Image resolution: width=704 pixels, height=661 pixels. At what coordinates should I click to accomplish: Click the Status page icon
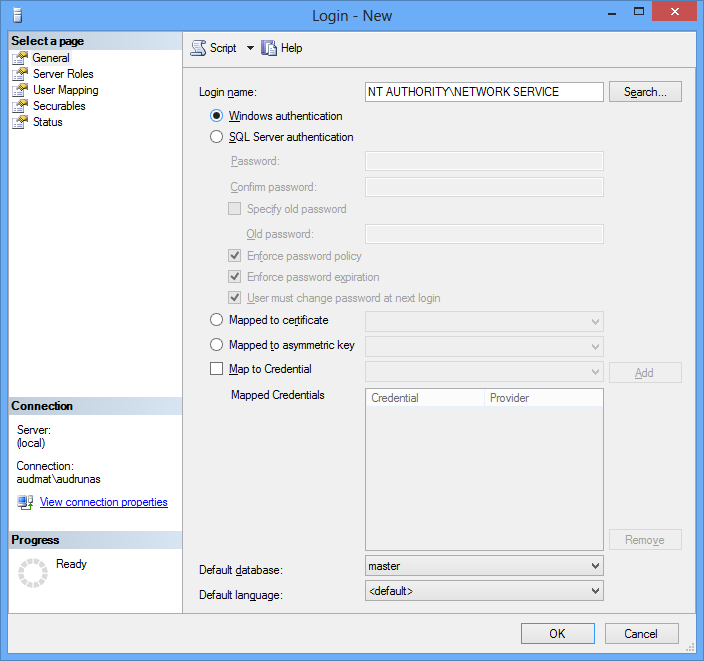(x=20, y=122)
